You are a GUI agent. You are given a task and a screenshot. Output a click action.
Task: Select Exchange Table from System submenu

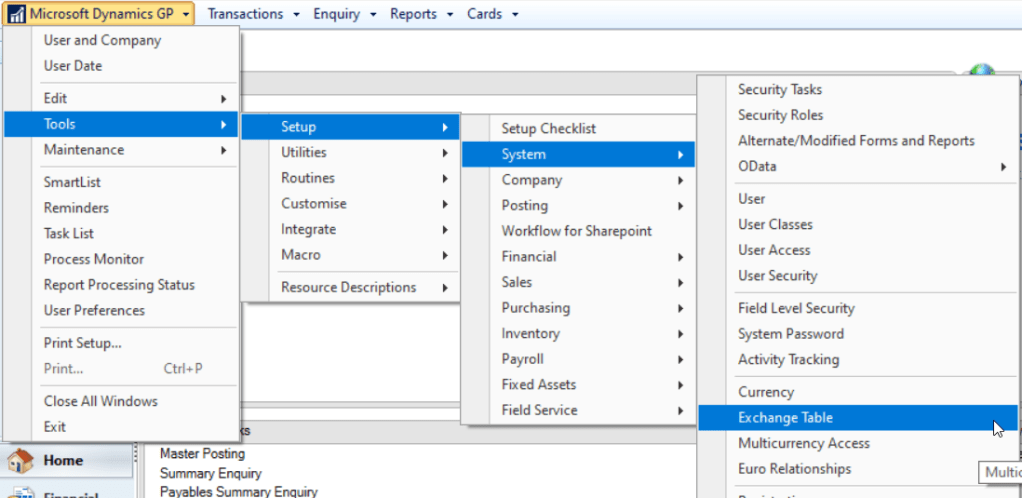785,418
